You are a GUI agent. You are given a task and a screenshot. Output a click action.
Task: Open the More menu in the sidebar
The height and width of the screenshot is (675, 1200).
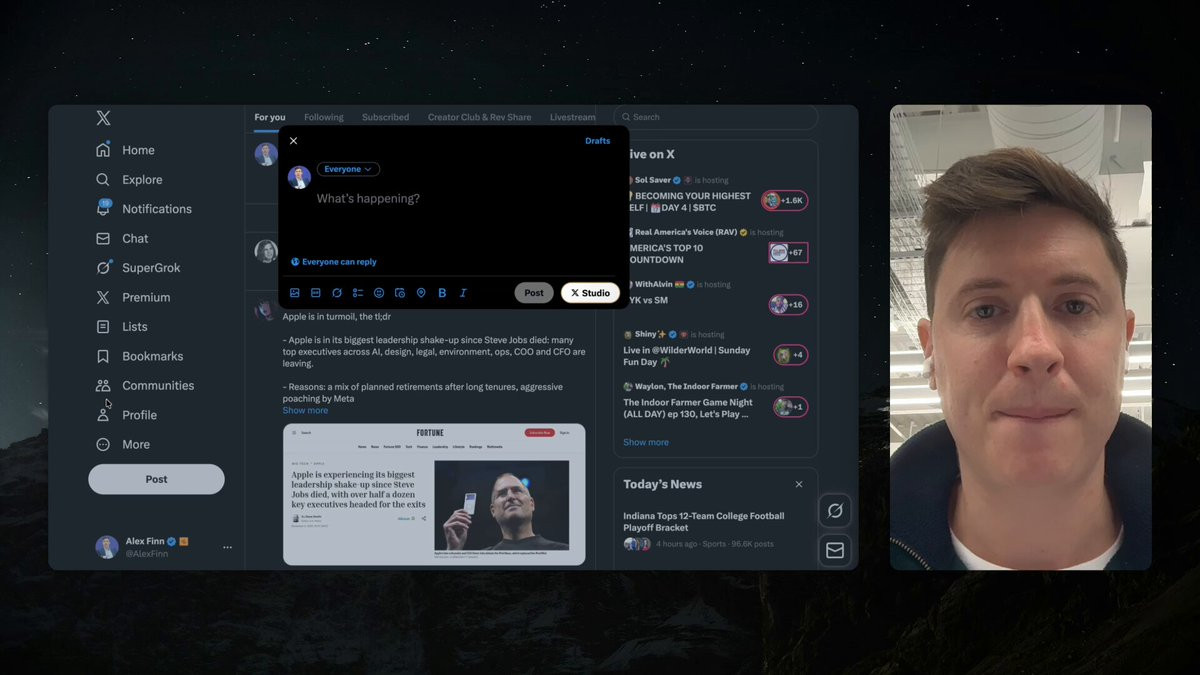pos(123,445)
